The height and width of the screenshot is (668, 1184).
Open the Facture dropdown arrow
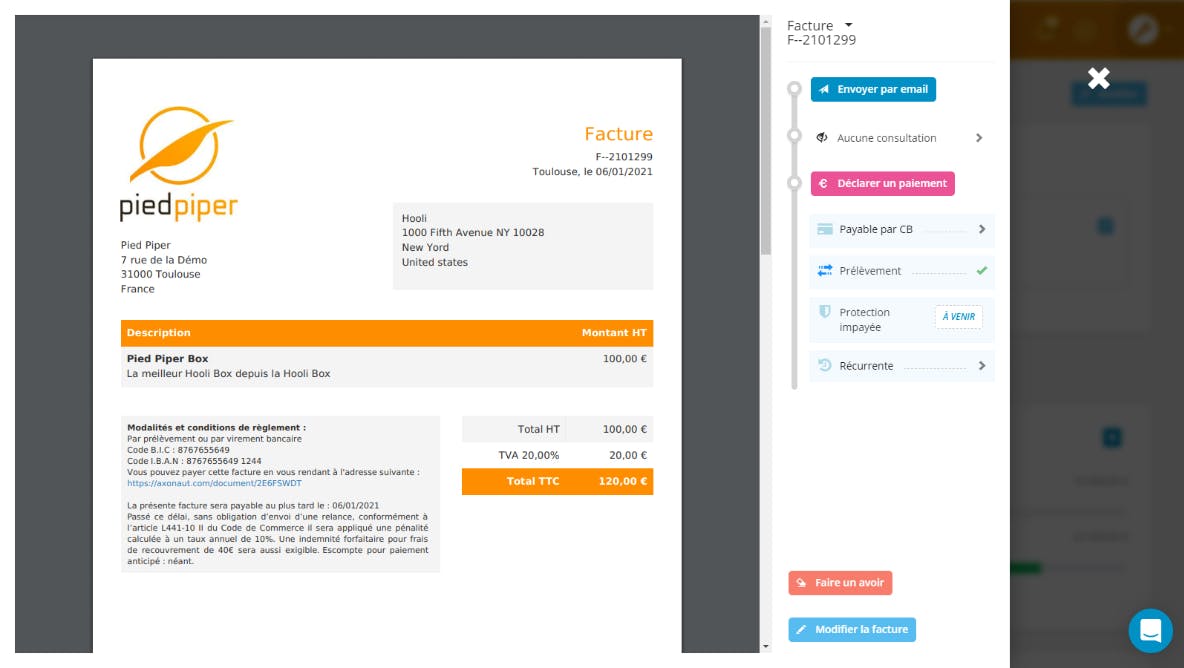(x=848, y=25)
